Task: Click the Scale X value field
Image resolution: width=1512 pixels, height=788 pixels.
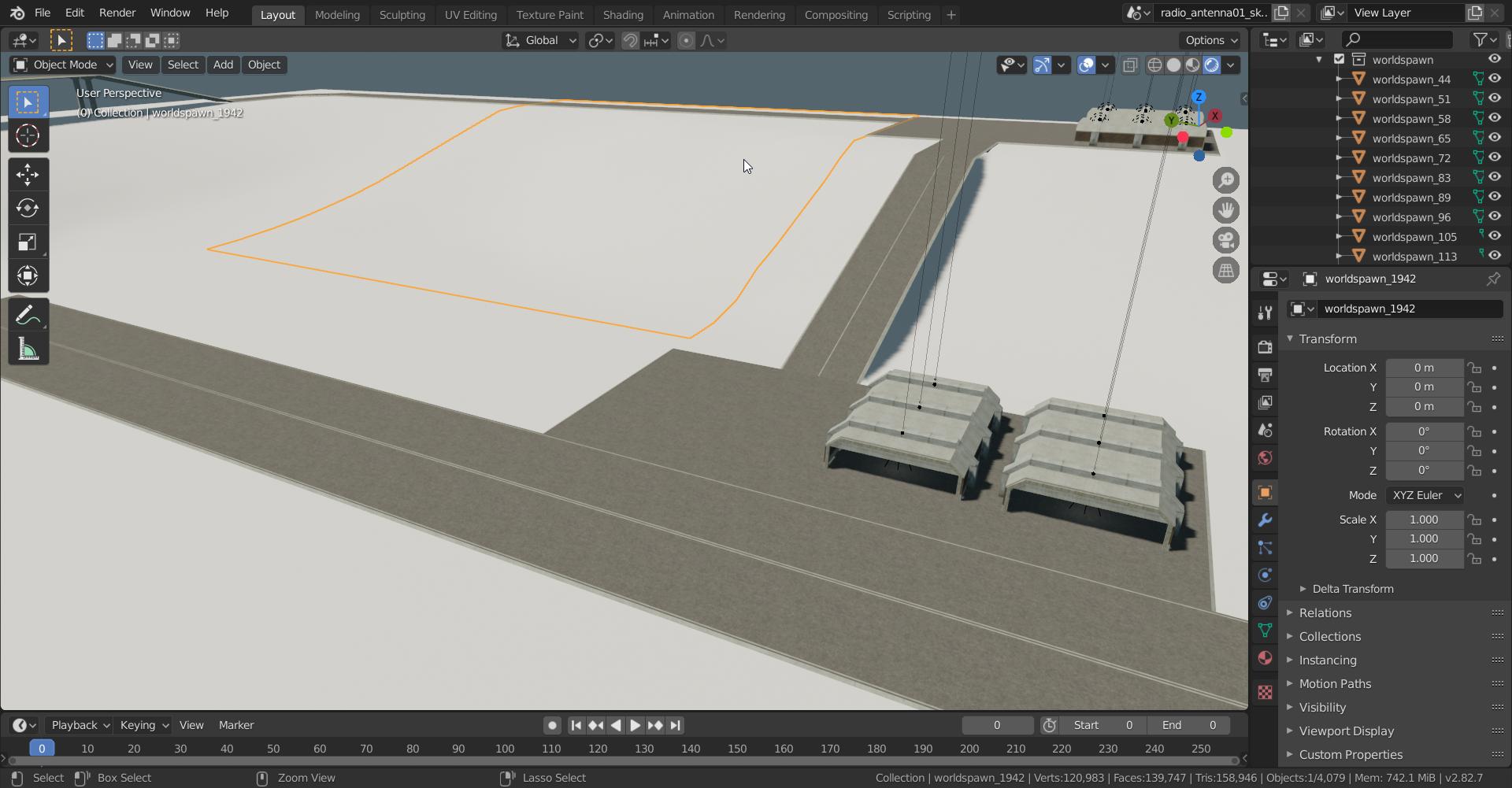Action: coord(1424,520)
